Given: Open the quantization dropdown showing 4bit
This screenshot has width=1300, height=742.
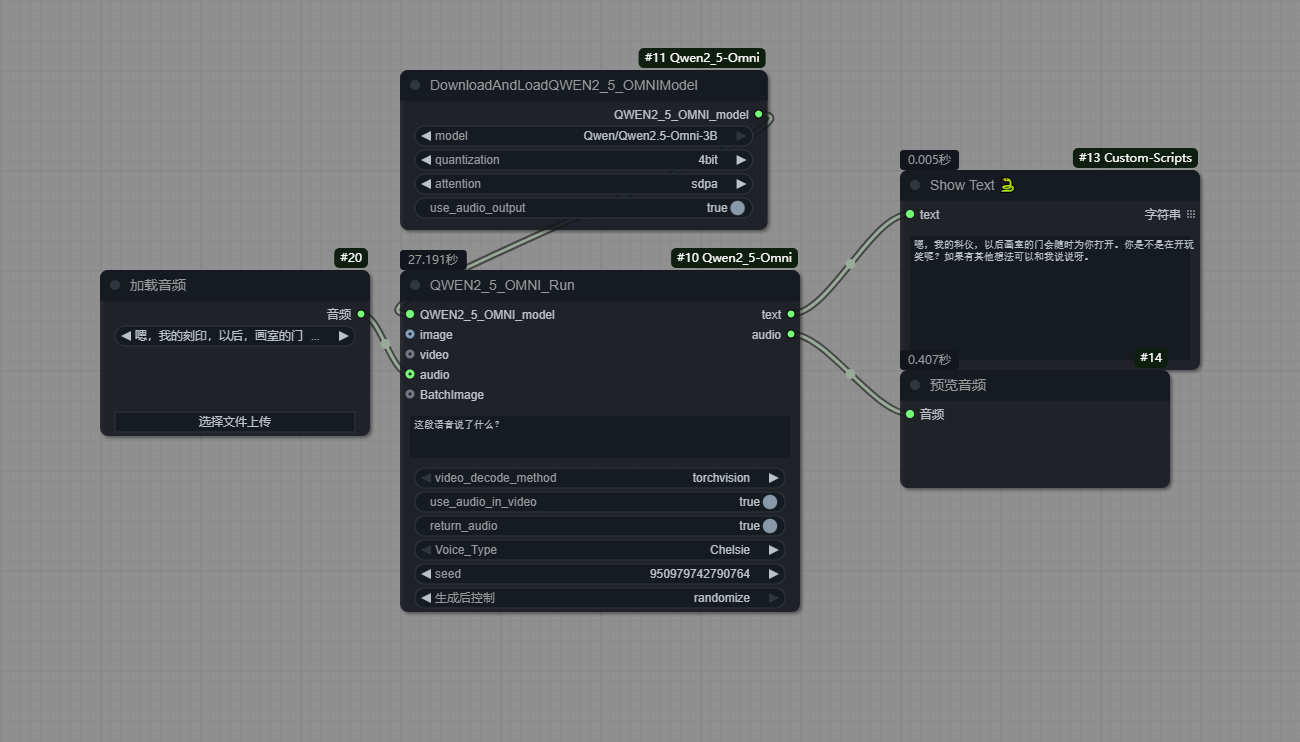Looking at the screenshot, I should (584, 160).
